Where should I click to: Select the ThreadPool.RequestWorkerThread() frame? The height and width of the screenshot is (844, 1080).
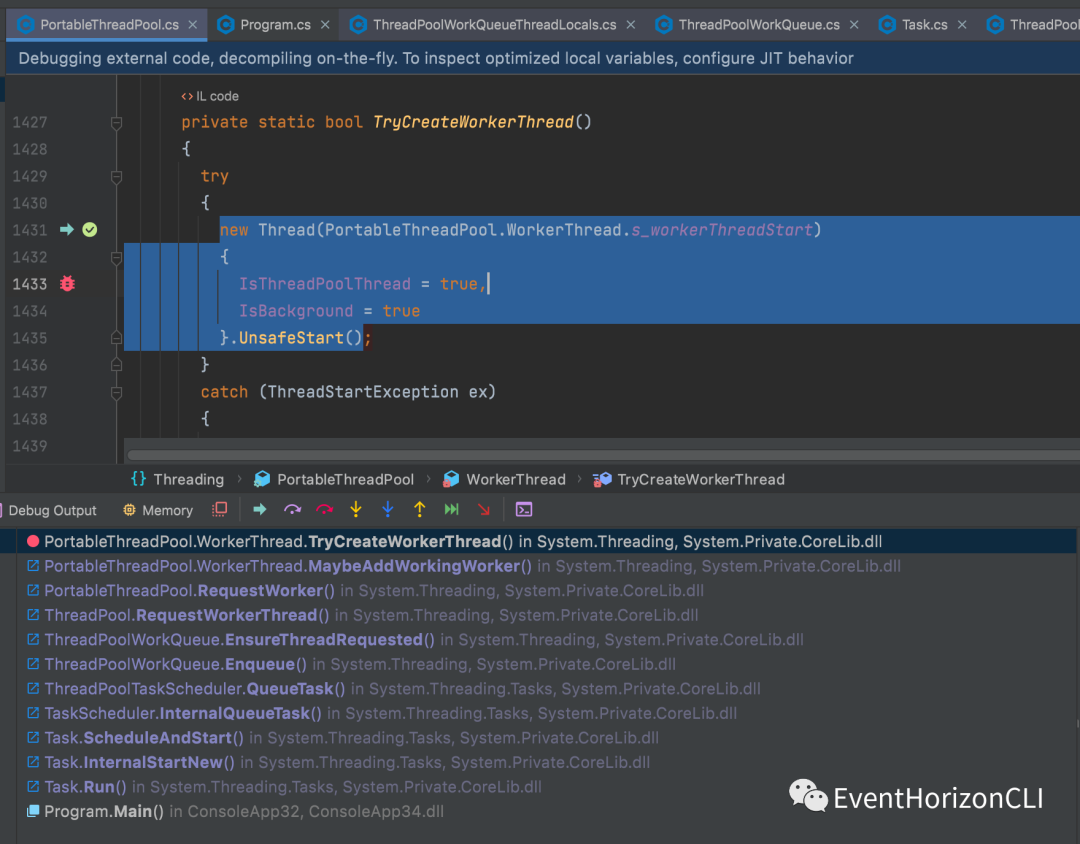(537, 615)
